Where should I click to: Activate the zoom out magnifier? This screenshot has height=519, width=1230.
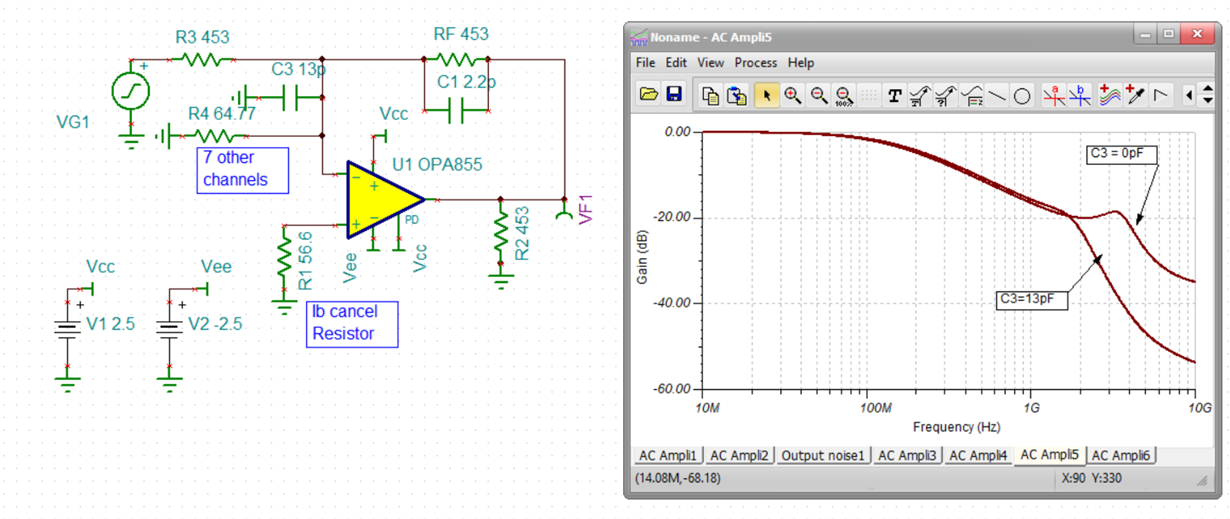coord(819,95)
